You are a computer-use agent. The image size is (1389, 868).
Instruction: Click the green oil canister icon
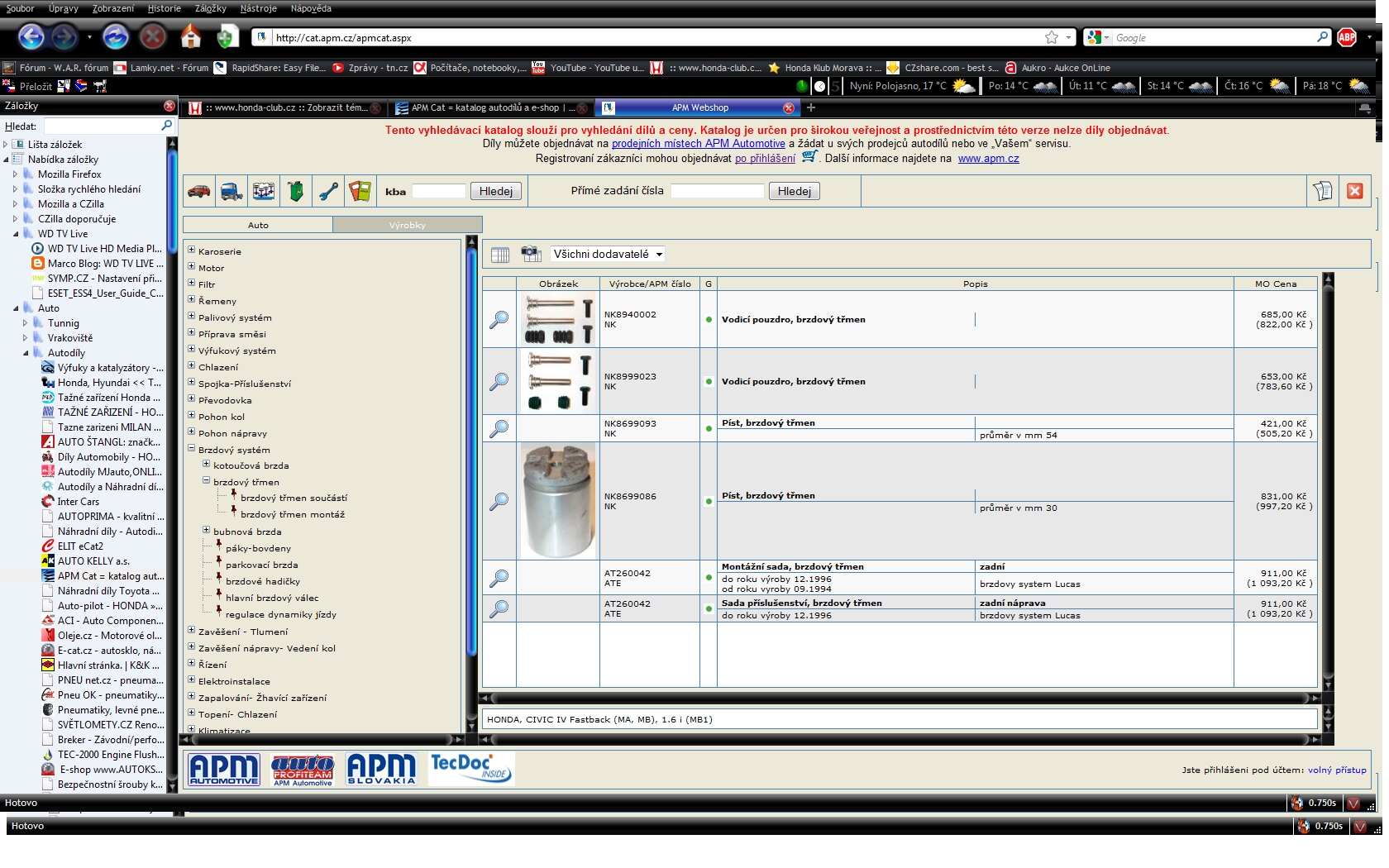(x=295, y=192)
